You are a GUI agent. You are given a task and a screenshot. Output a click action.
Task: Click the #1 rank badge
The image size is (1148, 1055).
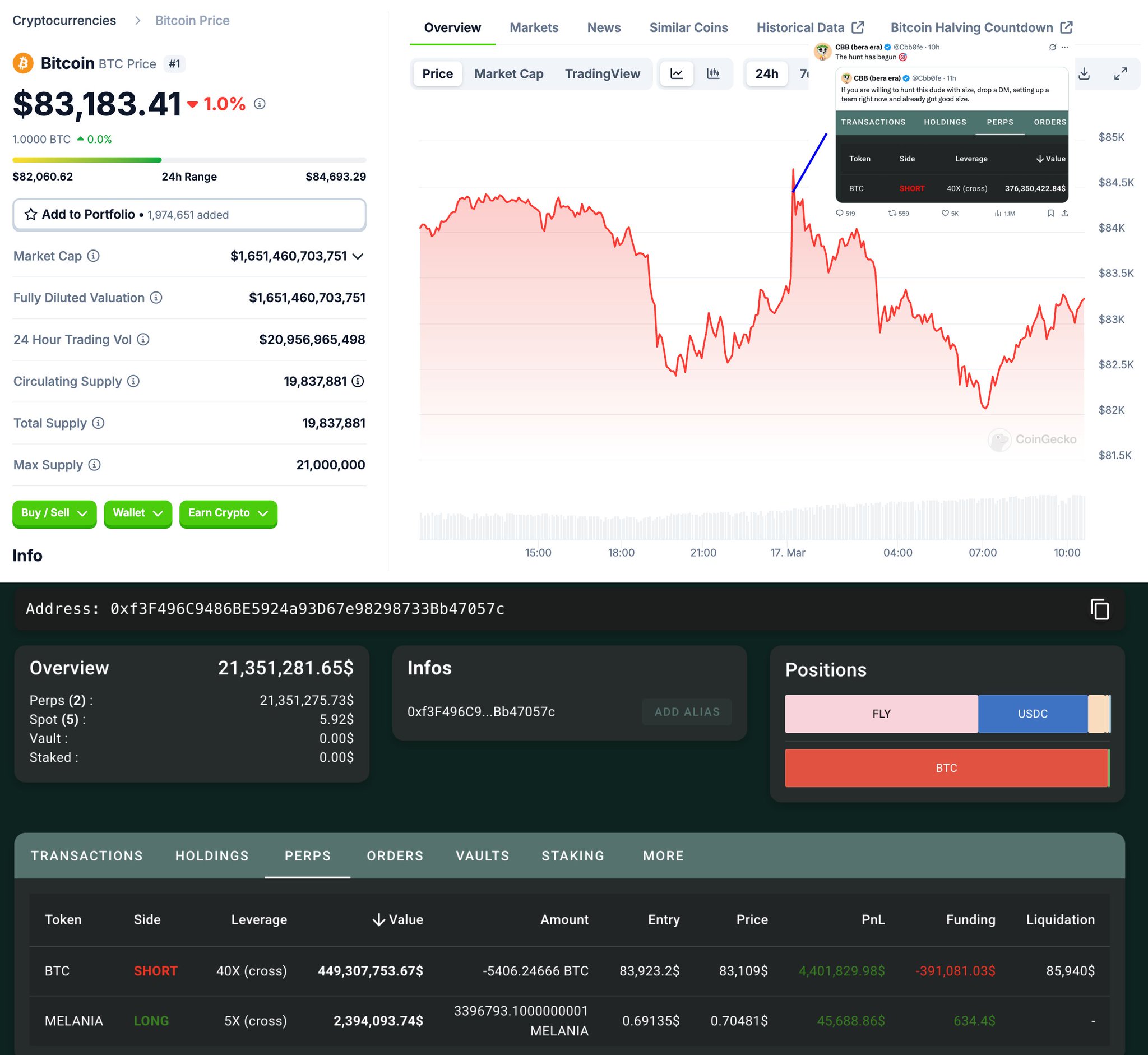pyautogui.click(x=175, y=63)
